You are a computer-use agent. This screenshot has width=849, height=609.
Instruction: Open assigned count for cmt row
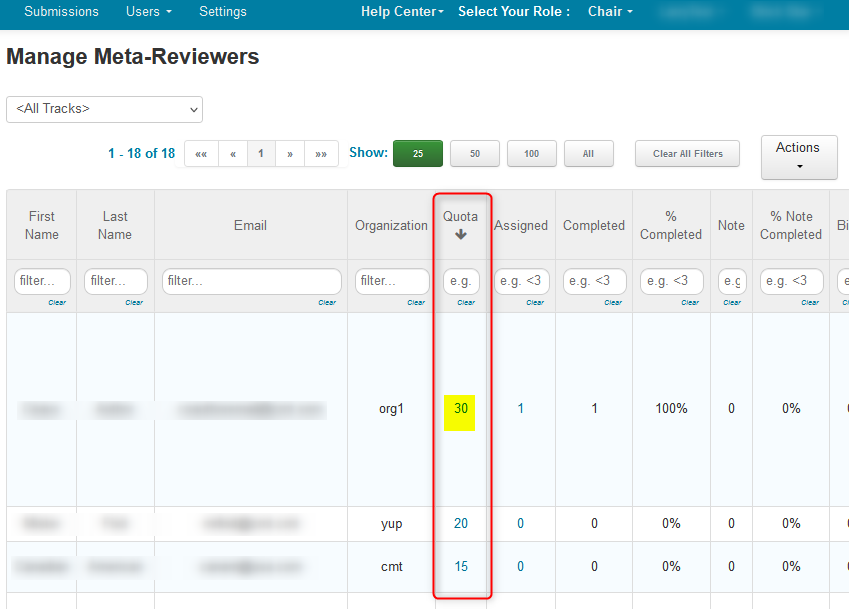click(x=520, y=567)
